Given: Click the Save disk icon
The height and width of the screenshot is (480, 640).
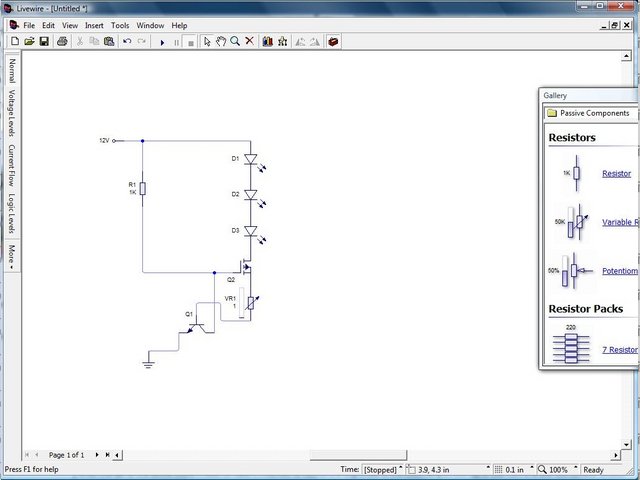Looking at the screenshot, I should [44, 41].
